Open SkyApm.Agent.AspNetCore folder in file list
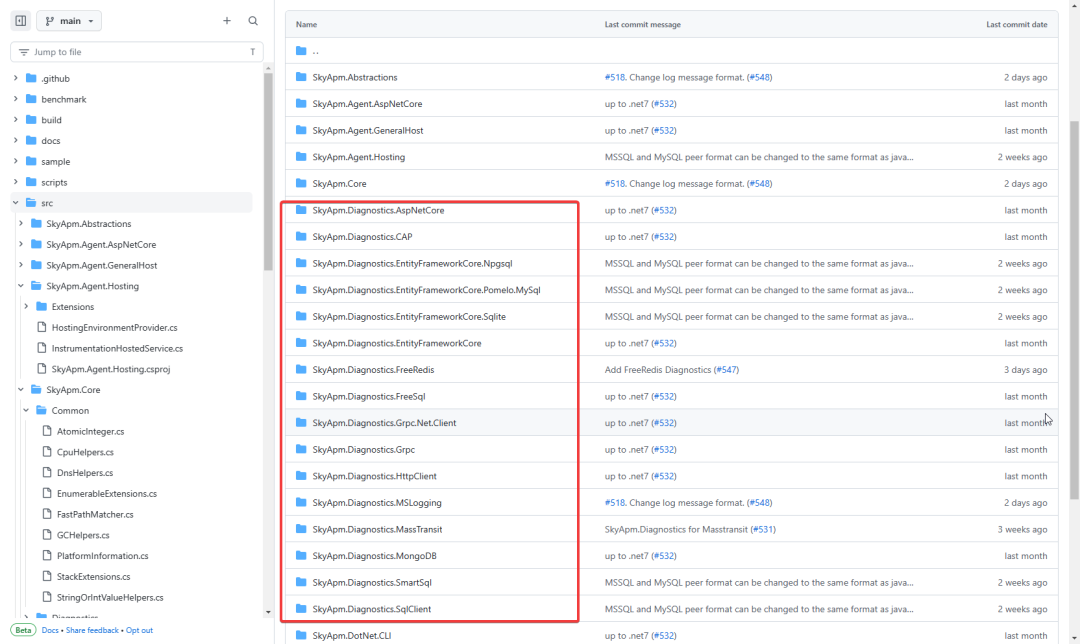This screenshot has width=1080, height=644. tap(367, 104)
